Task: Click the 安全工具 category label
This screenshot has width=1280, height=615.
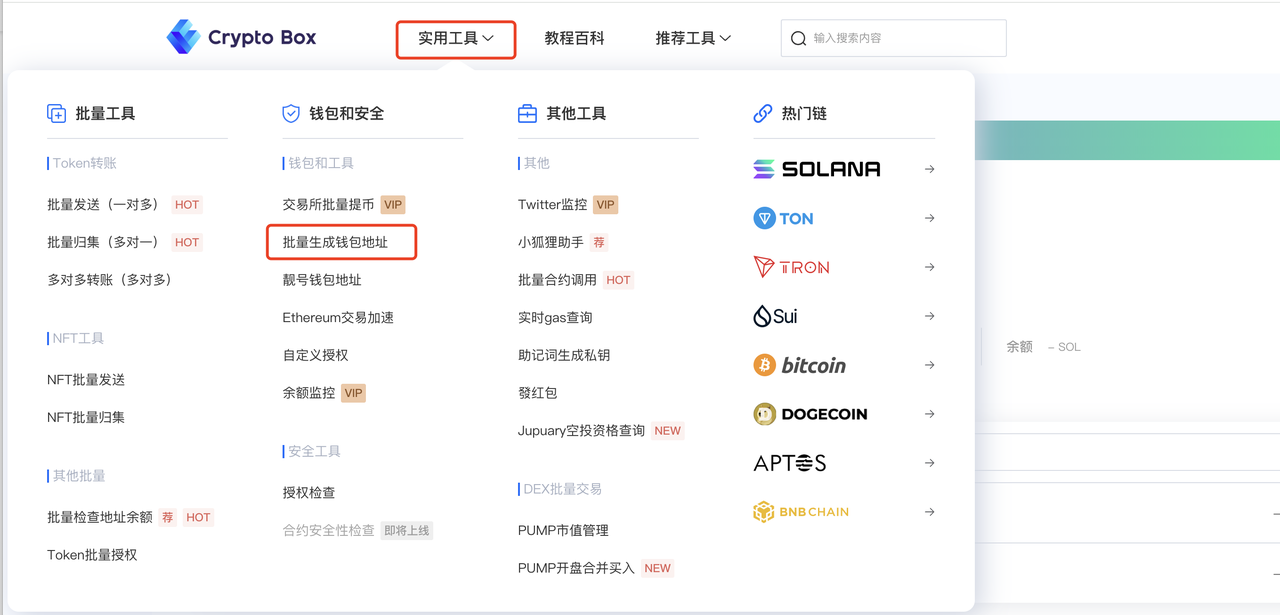Action: point(314,451)
